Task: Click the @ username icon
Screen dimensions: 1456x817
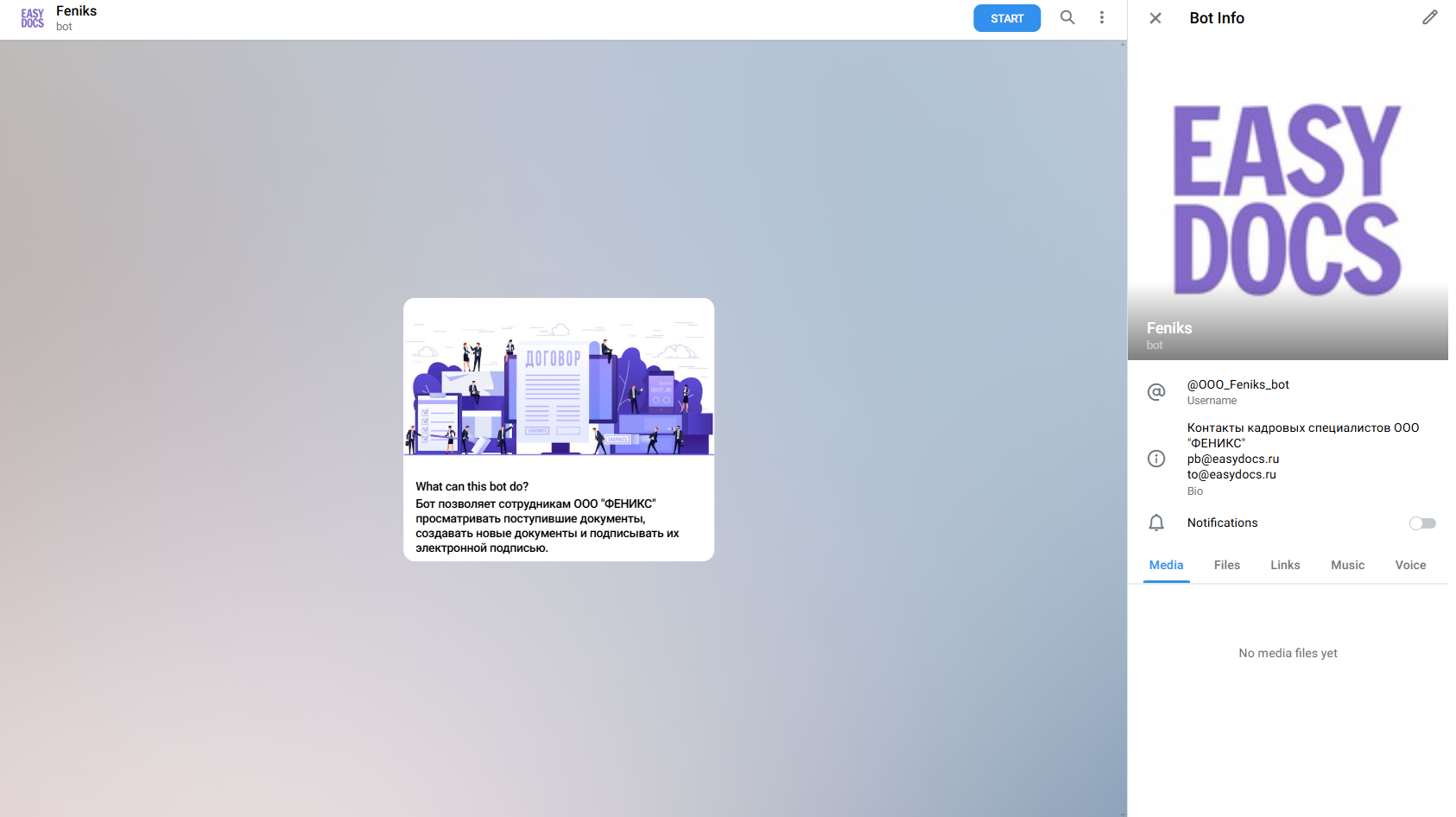Action: click(1156, 392)
